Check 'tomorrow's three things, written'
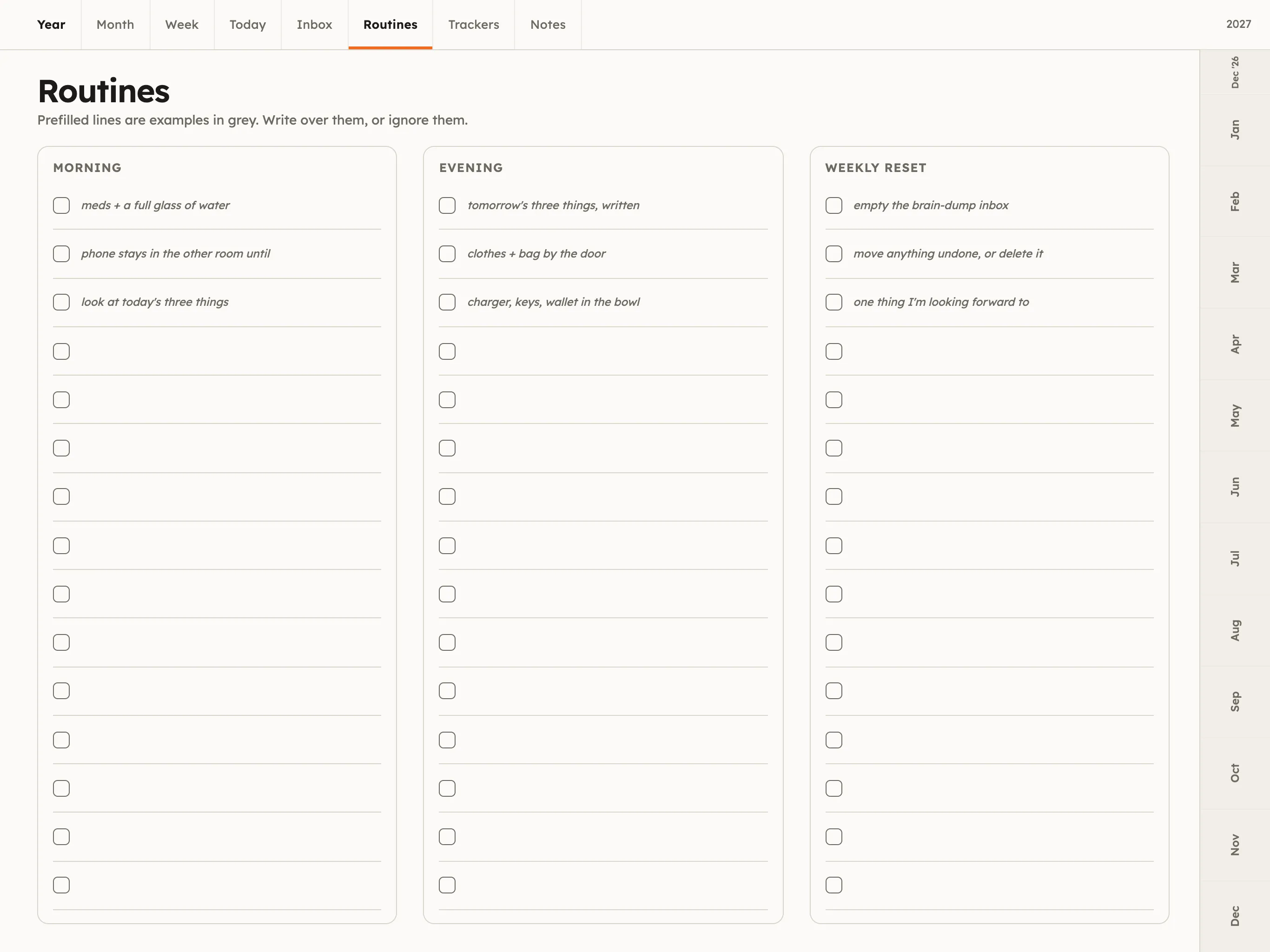Image resolution: width=1270 pixels, height=952 pixels. point(447,205)
